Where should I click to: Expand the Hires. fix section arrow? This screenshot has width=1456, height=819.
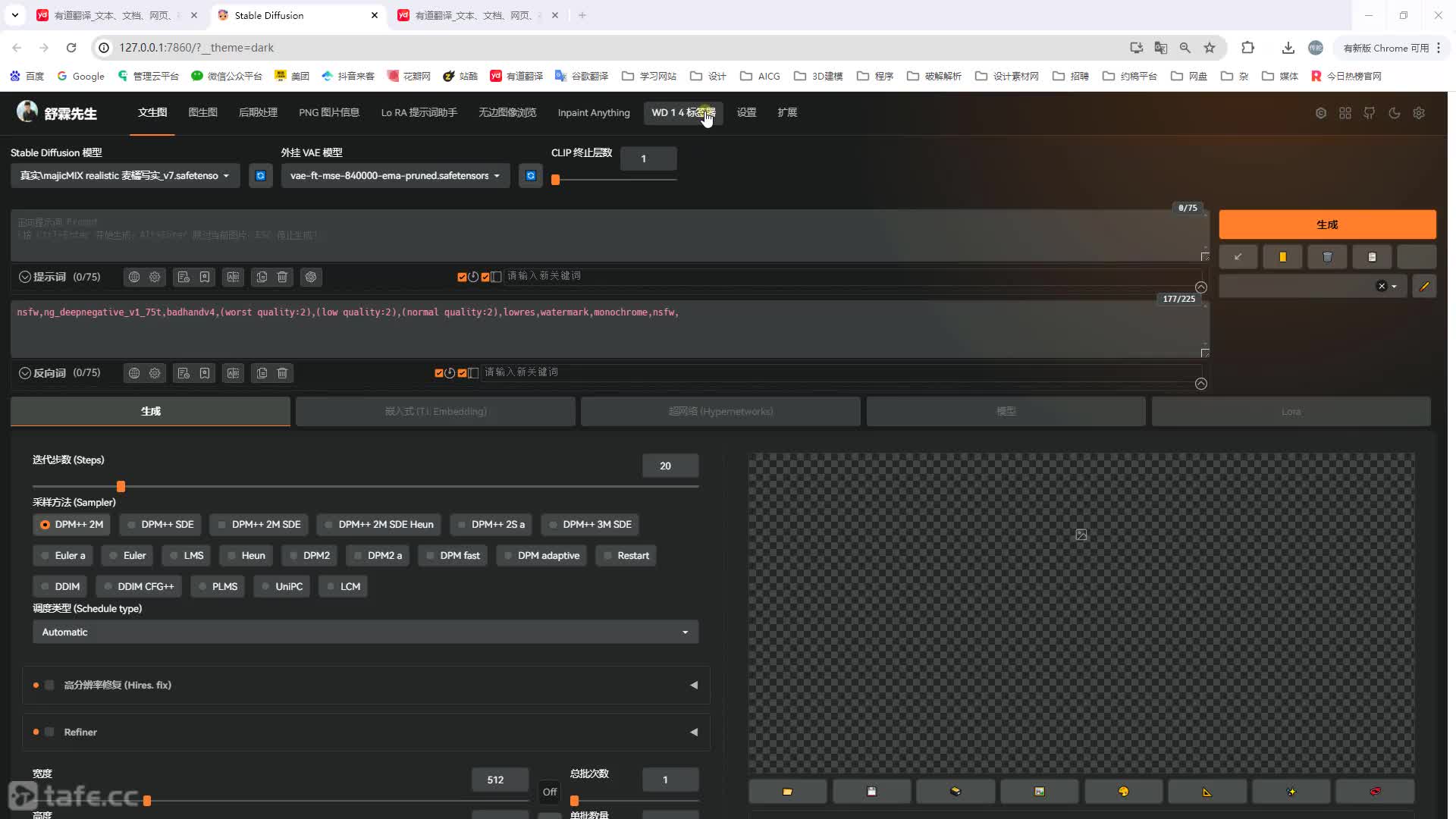pos(694,685)
